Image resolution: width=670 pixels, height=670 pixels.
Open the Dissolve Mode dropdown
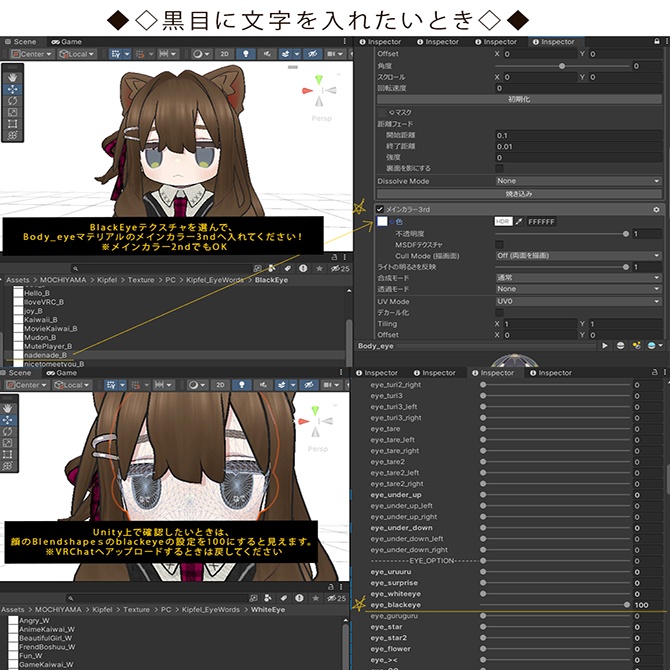tap(578, 181)
